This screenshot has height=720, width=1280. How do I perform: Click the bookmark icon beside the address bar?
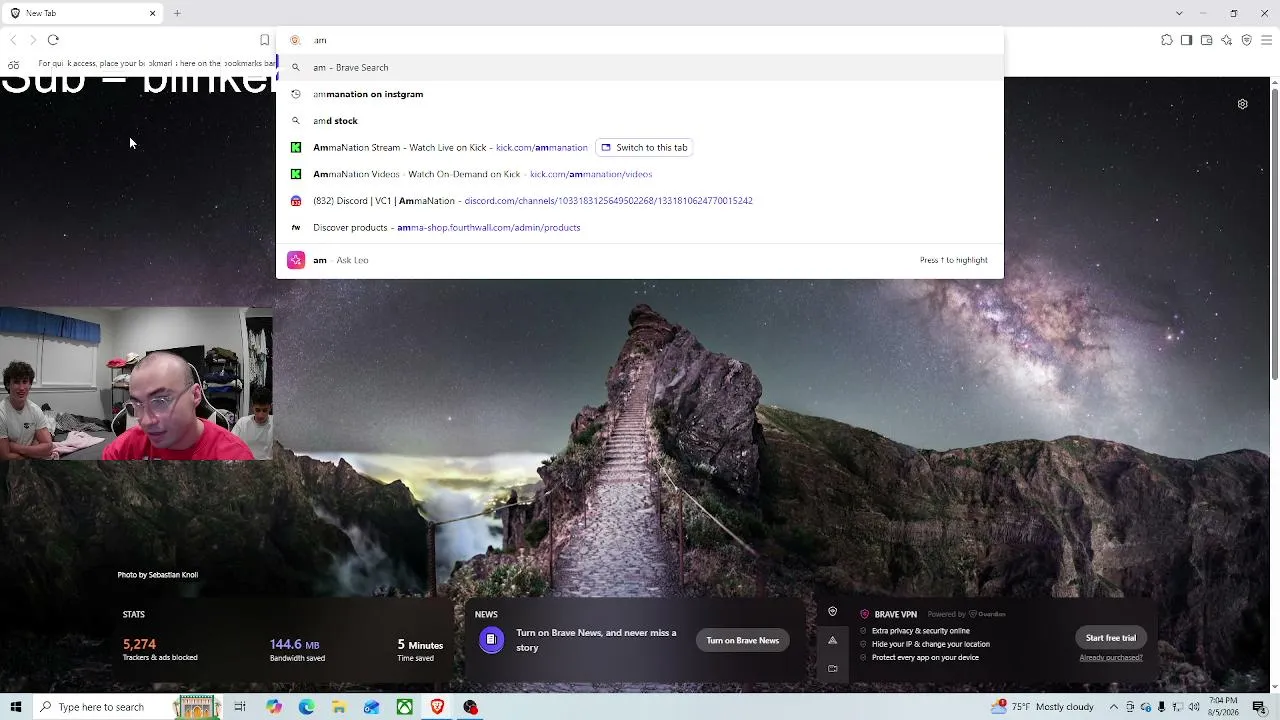coord(264,40)
